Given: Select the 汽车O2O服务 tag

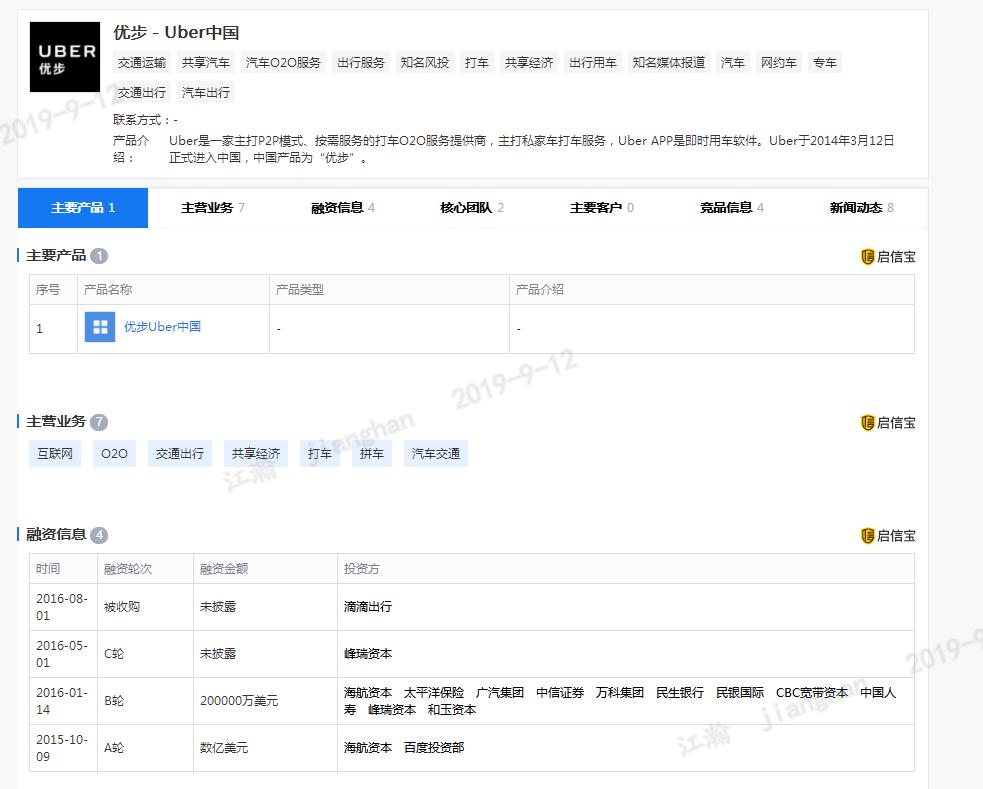Looking at the screenshot, I should [283, 63].
